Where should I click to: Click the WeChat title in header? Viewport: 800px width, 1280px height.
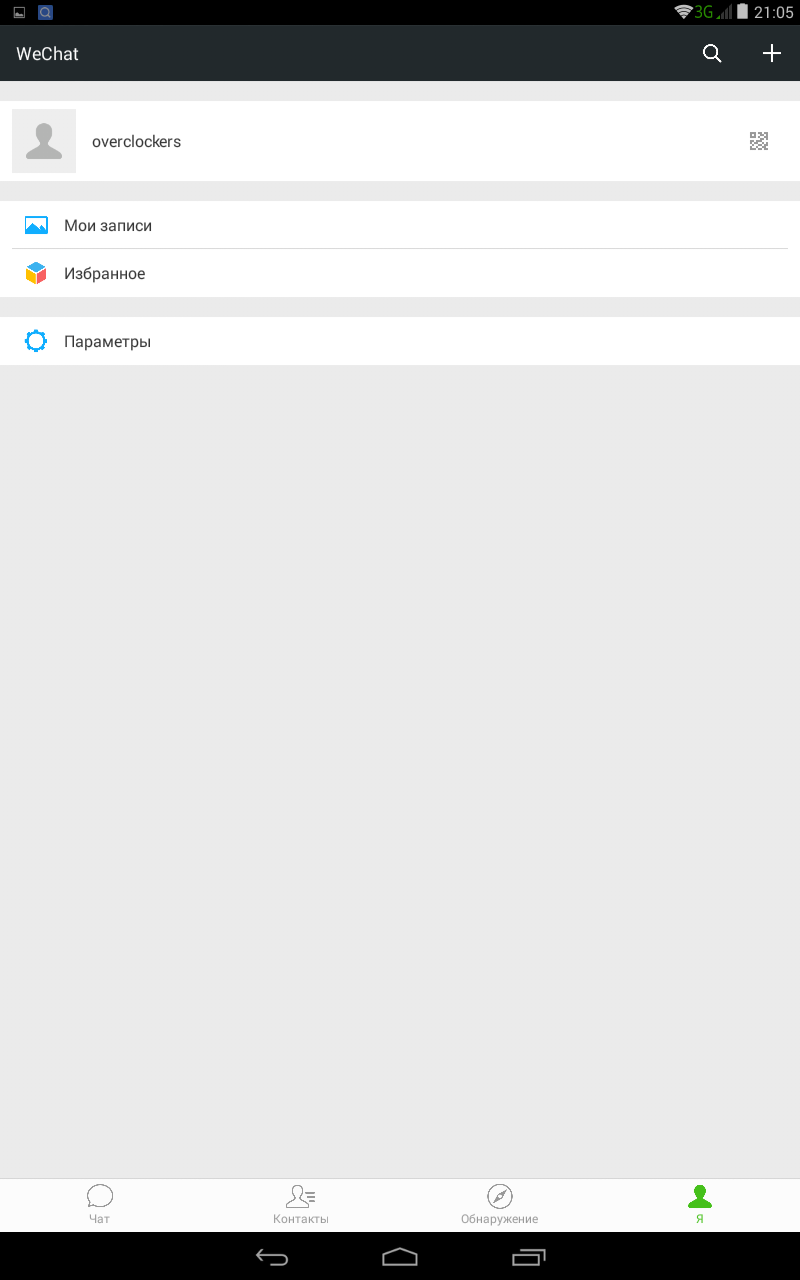(x=47, y=54)
